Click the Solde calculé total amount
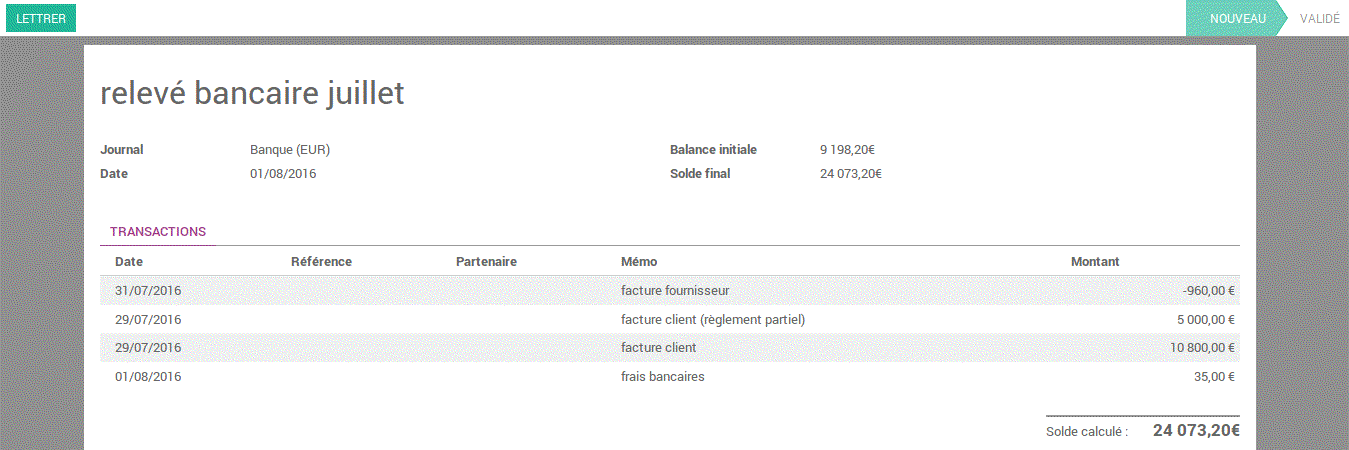 (x=1196, y=431)
